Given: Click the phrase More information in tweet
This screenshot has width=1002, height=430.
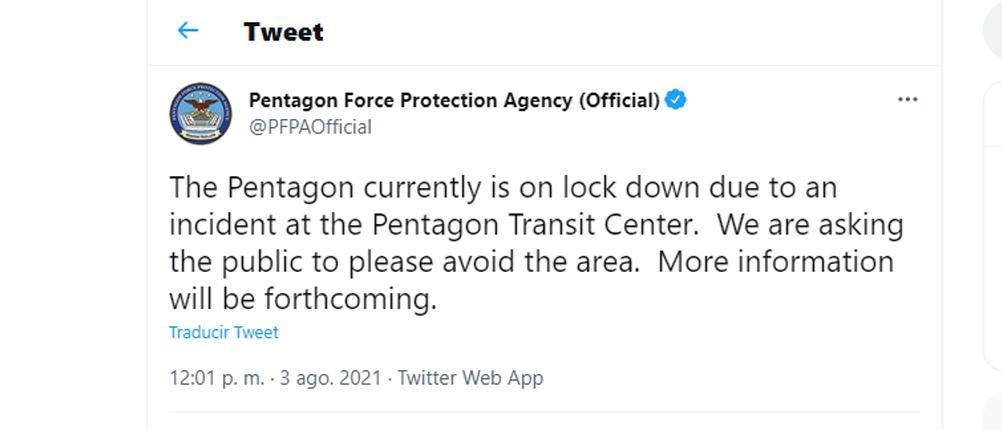Looking at the screenshot, I should (775, 262).
